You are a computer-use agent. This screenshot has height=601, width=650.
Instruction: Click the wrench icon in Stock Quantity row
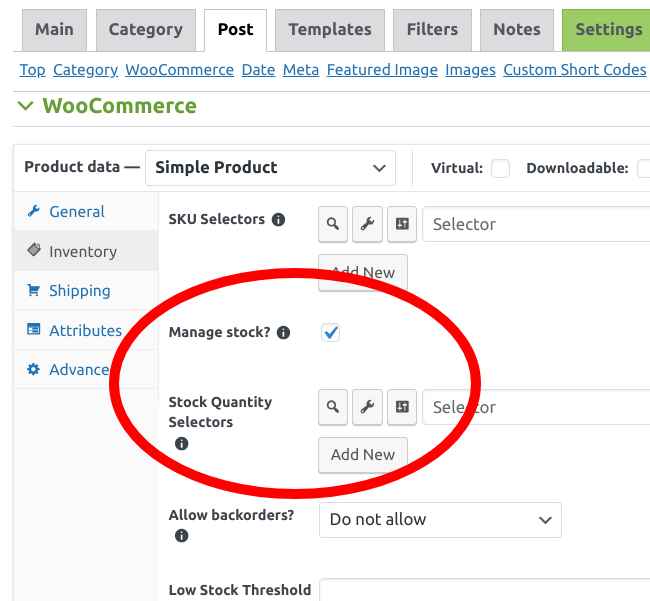coord(367,407)
